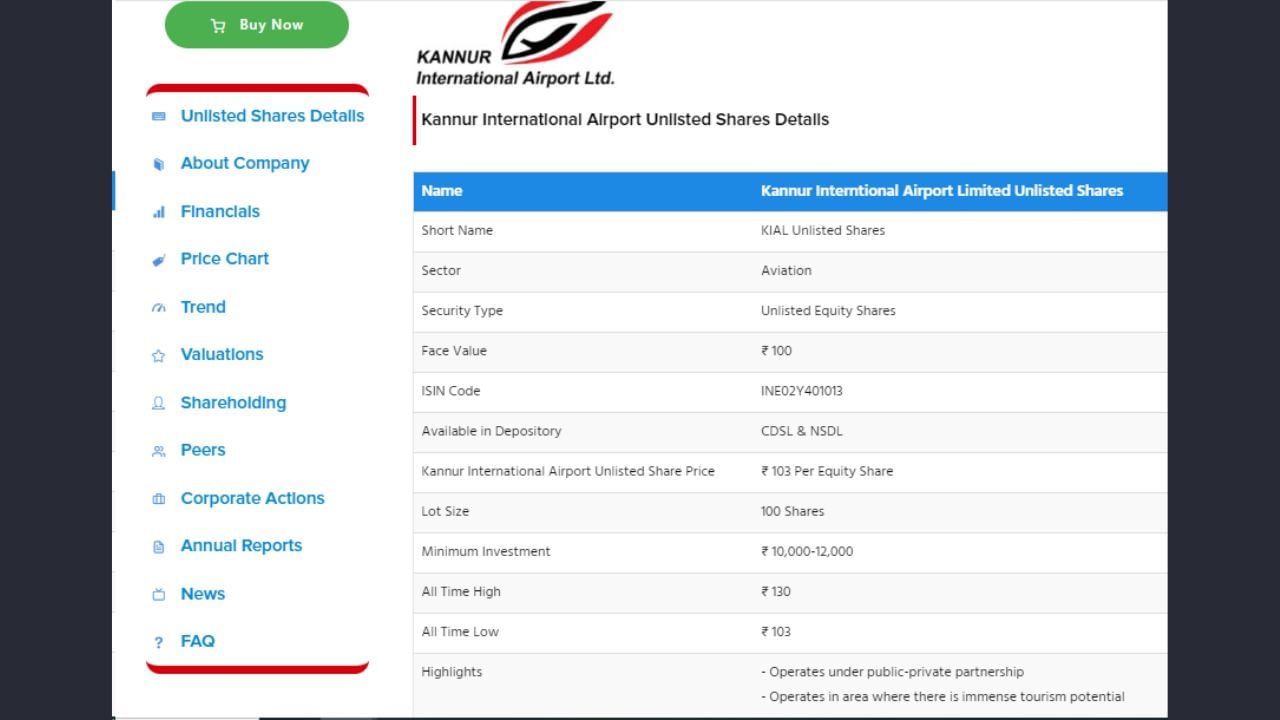Select the value KIAL Unlisted Shares
Viewport: 1280px width, 720px height.
click(x=823, y=231)
